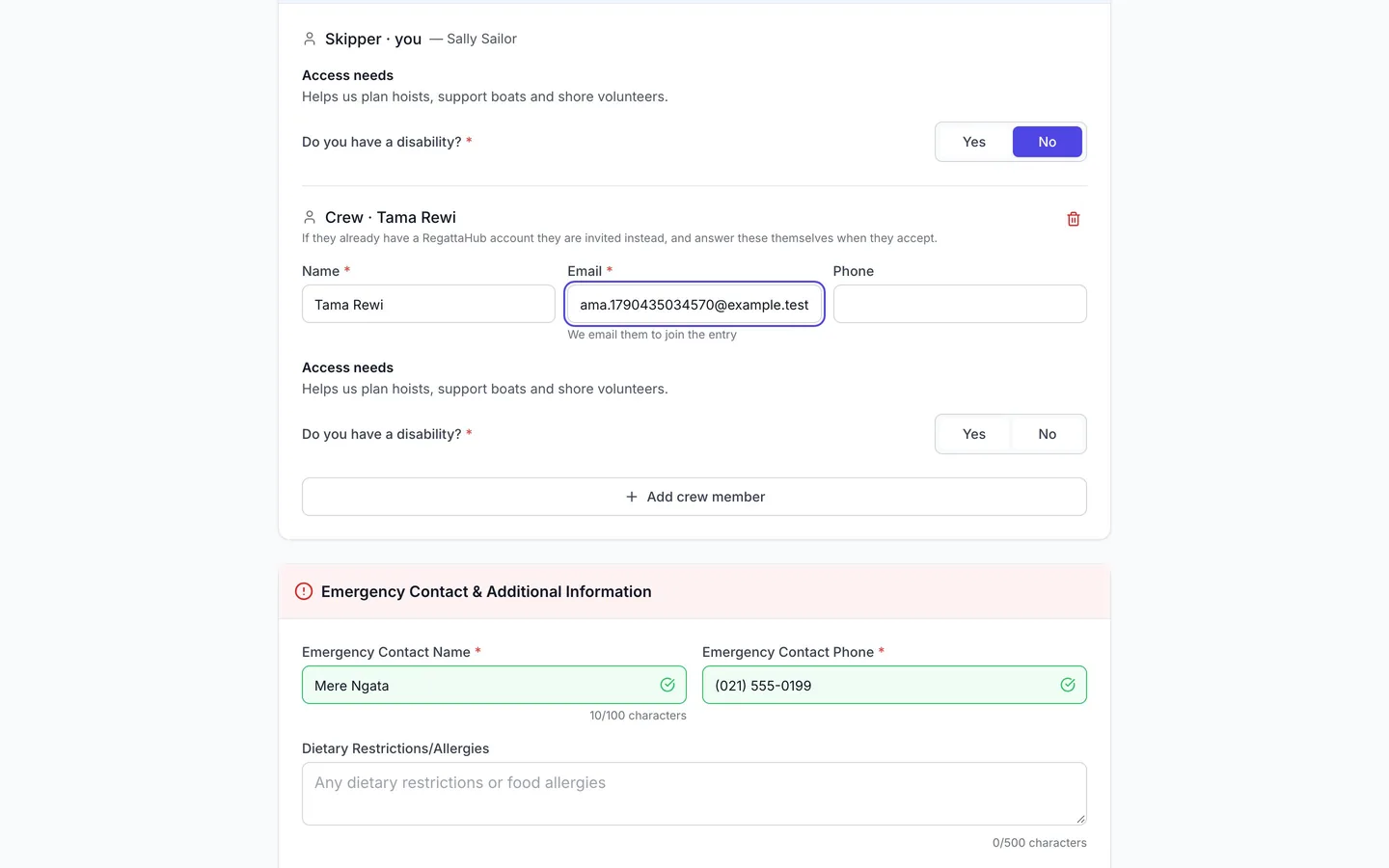Choose Yes for Tama Rewi's disability question
The height and width of the screenshot is (868, 1389).
point(974,434)
